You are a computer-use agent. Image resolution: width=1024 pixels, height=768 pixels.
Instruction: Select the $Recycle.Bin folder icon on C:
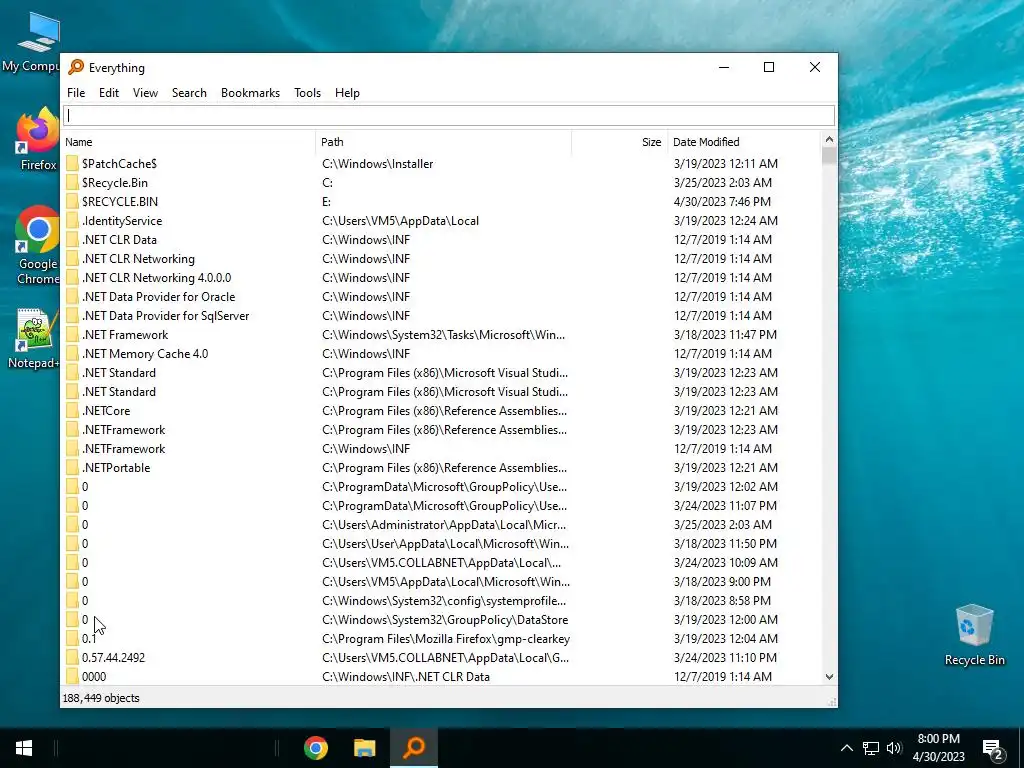(72, 182)
